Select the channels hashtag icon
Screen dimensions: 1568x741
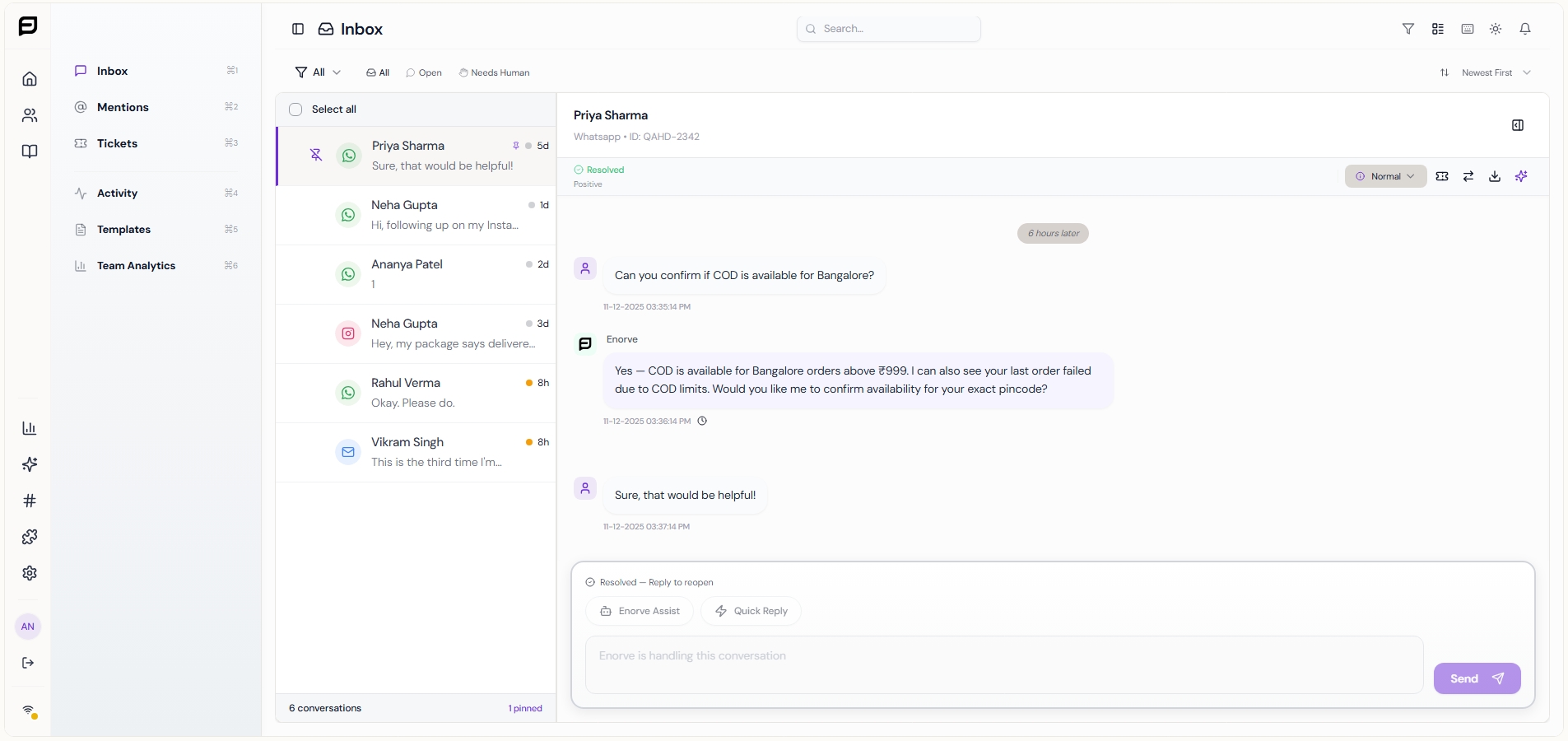click(x=29, y=501)
